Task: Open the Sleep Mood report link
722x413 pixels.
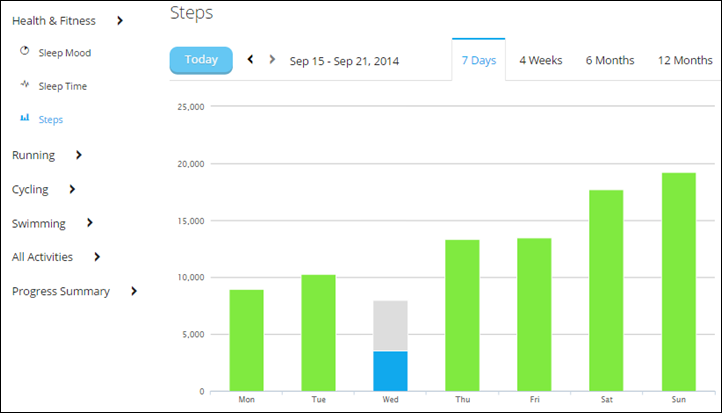Action: [65, 53]
